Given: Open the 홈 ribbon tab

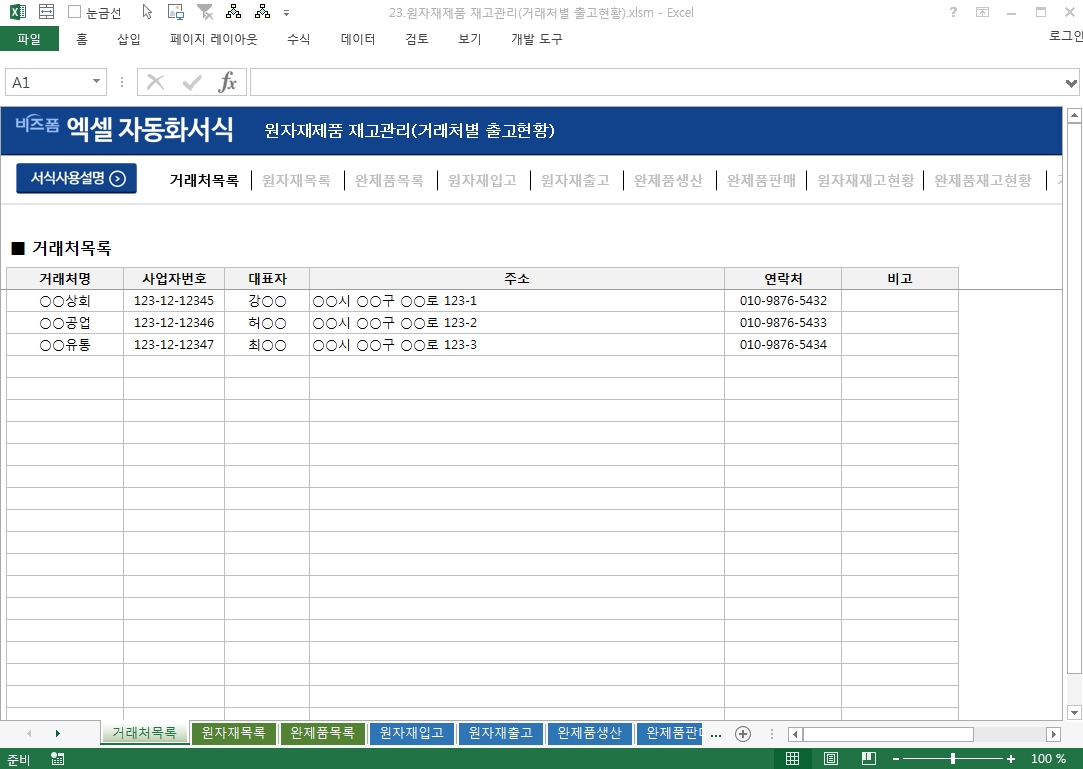Looking at the screenshot, I should [x=82, y=39].
